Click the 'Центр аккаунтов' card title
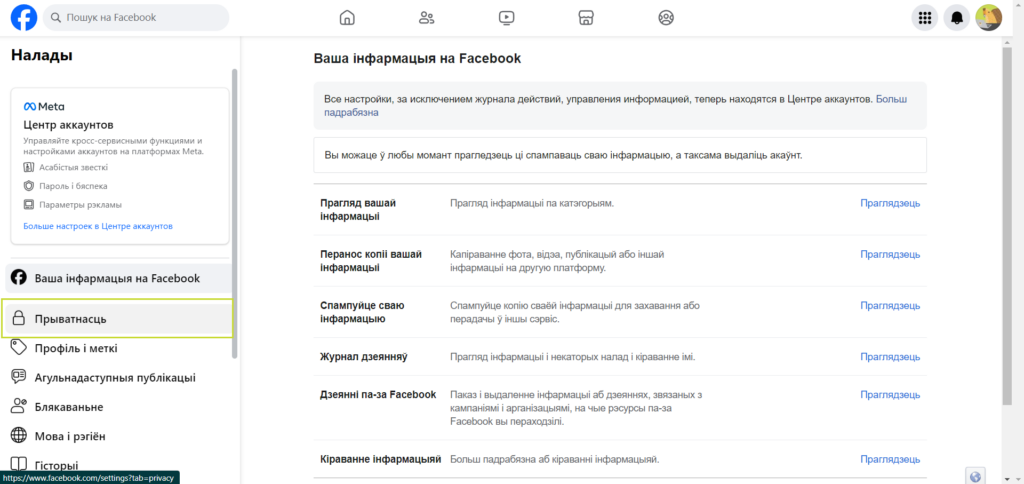The image size is (1024, 484). tap(69, 125)
